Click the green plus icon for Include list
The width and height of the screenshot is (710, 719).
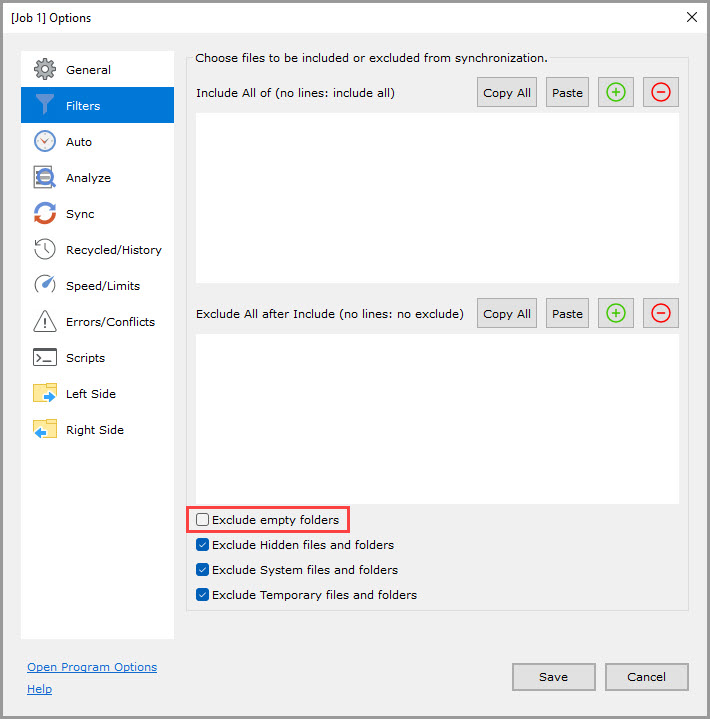(x=616, y=92)
